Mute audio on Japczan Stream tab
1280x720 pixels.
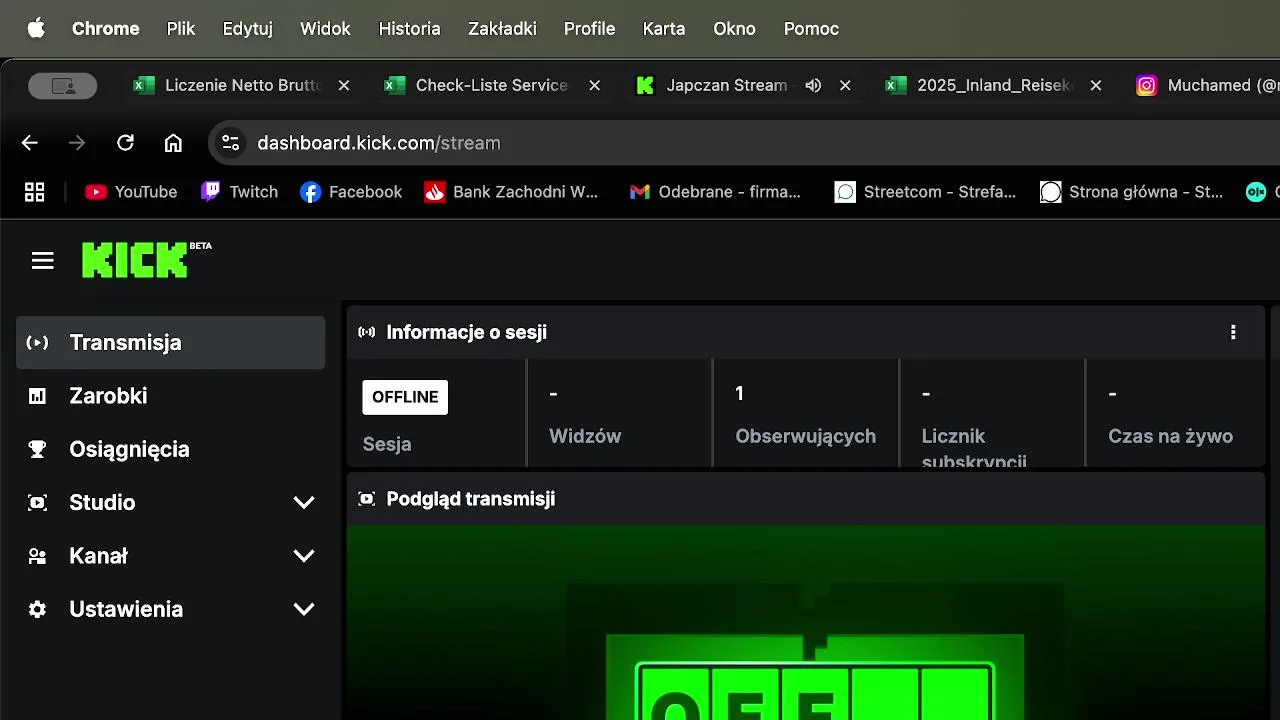(x=813, y=86)
